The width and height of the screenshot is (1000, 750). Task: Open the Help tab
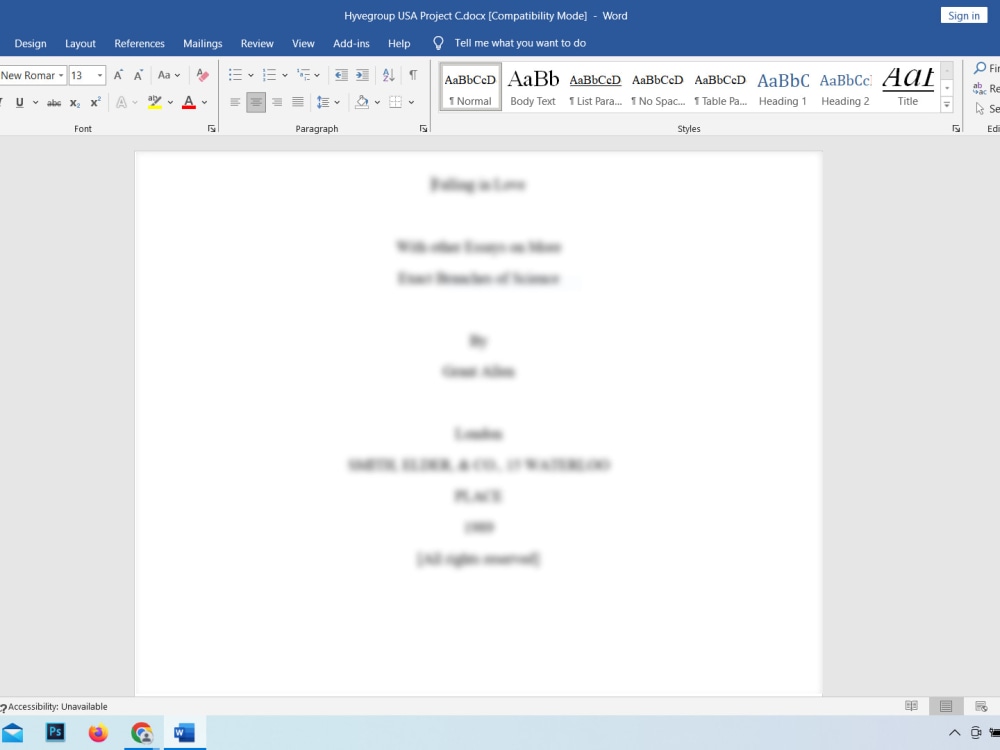point(399,43)
